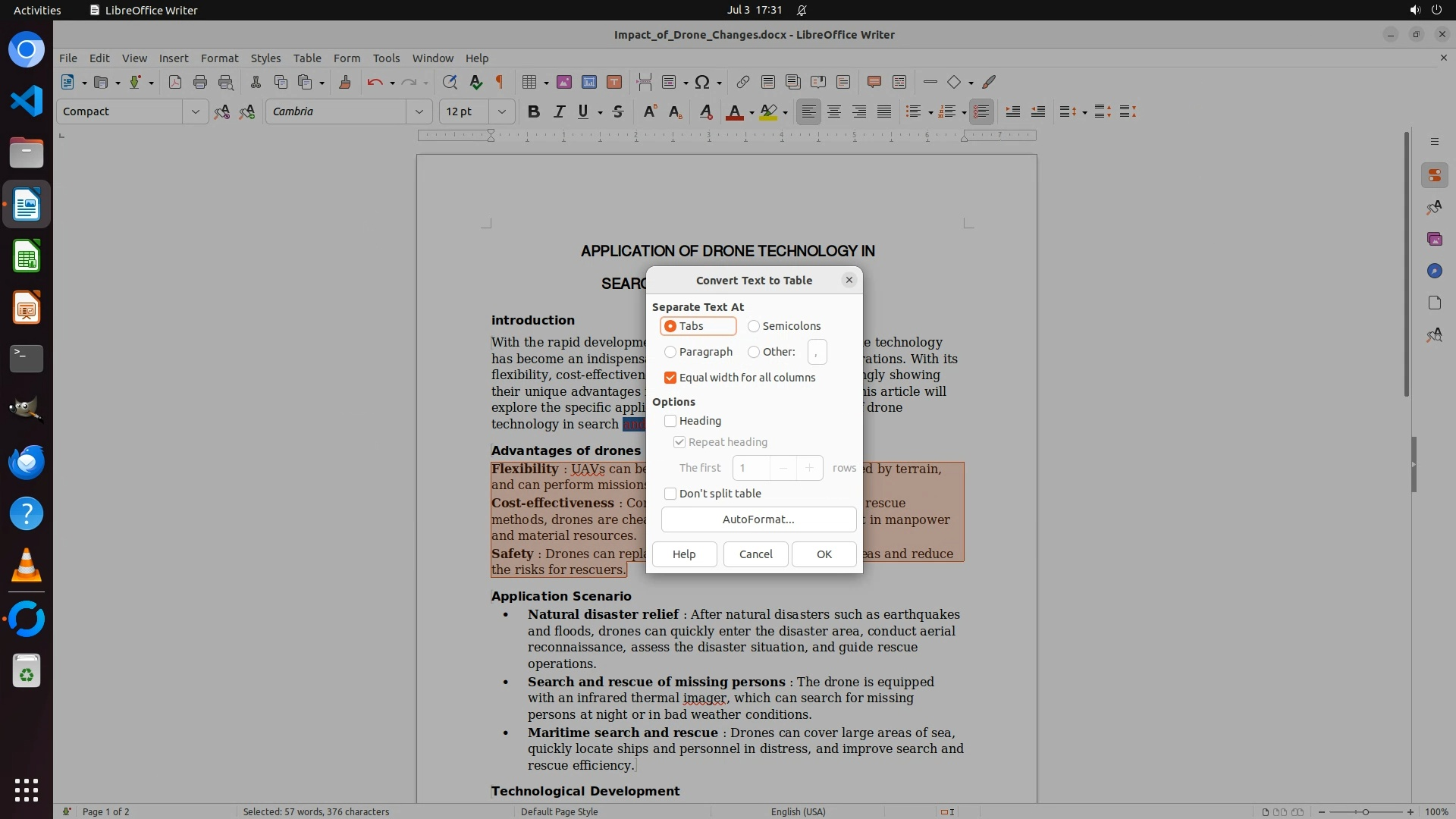This screenshot has height=819, width=1456.
Task: Expand the 12 pt font size dropdown
Action: point(501,111)
